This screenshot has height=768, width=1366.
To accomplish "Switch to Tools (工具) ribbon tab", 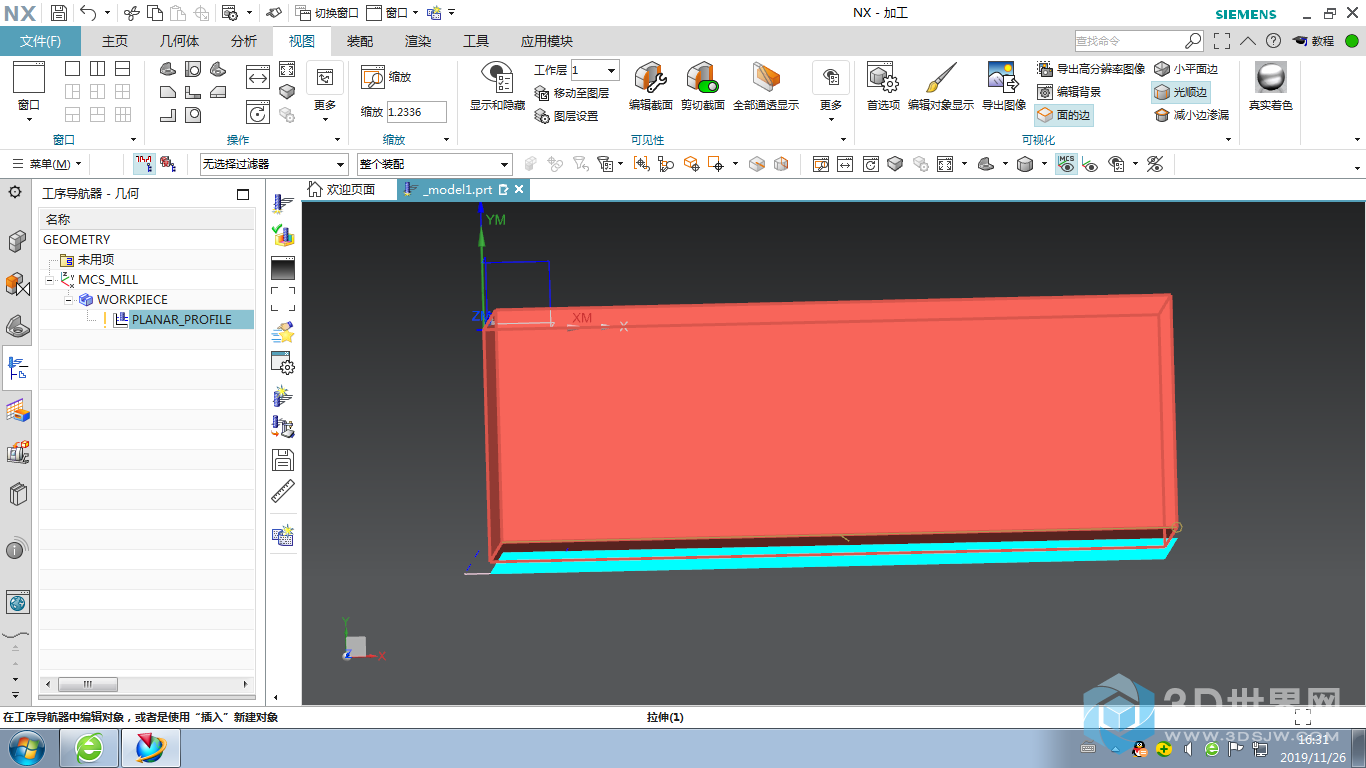I will click(476, 41).
